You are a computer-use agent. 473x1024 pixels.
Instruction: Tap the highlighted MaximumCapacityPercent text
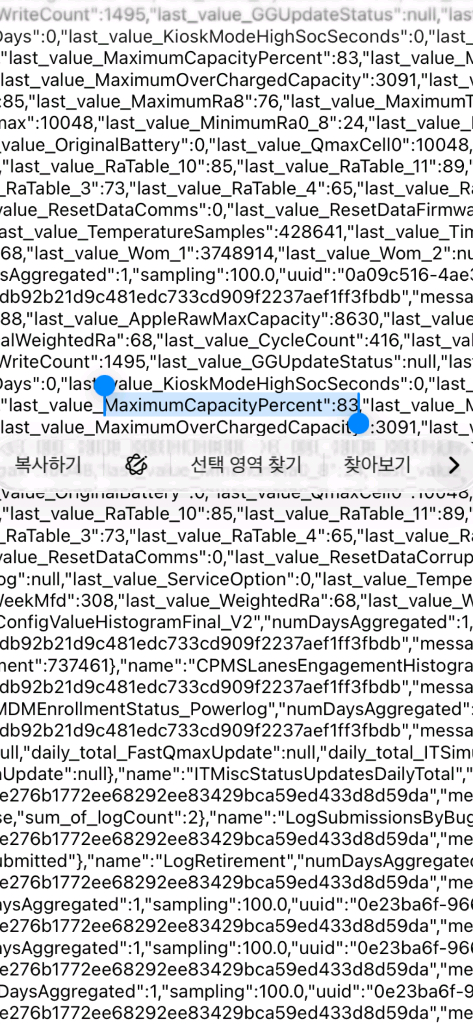(216, 405)
